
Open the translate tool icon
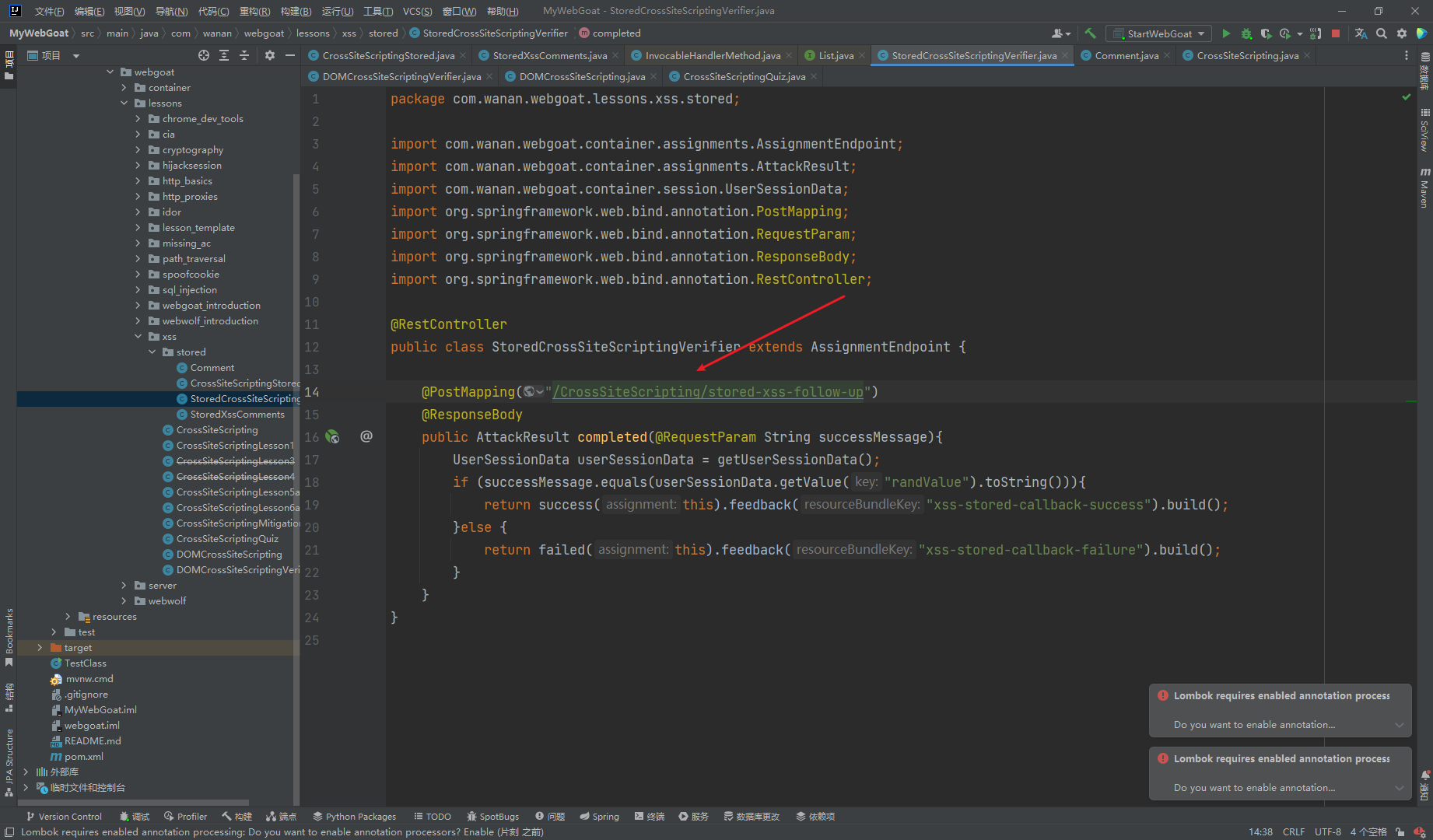pos(1361,33)
